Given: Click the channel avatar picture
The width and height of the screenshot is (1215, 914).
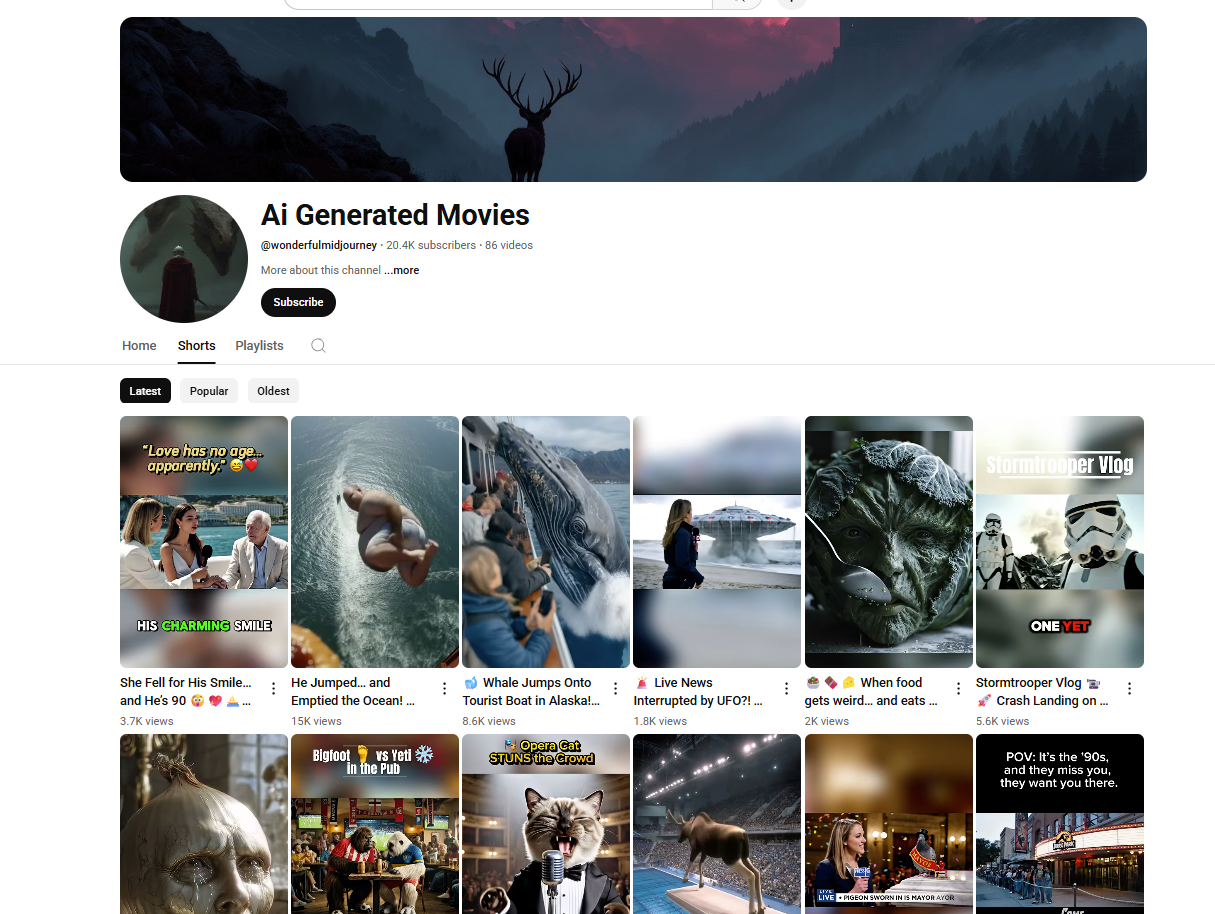Looking at the screenshot, I should [x=184, y=259].
